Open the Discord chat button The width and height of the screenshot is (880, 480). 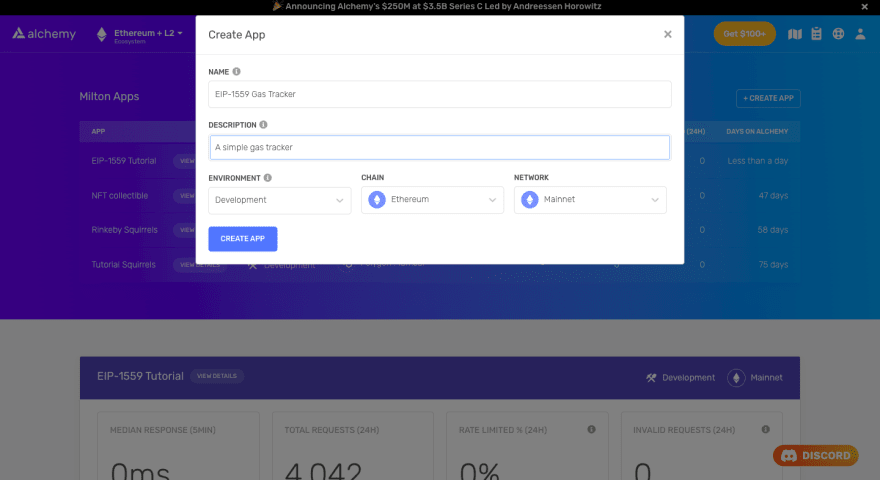pos(815,455)
